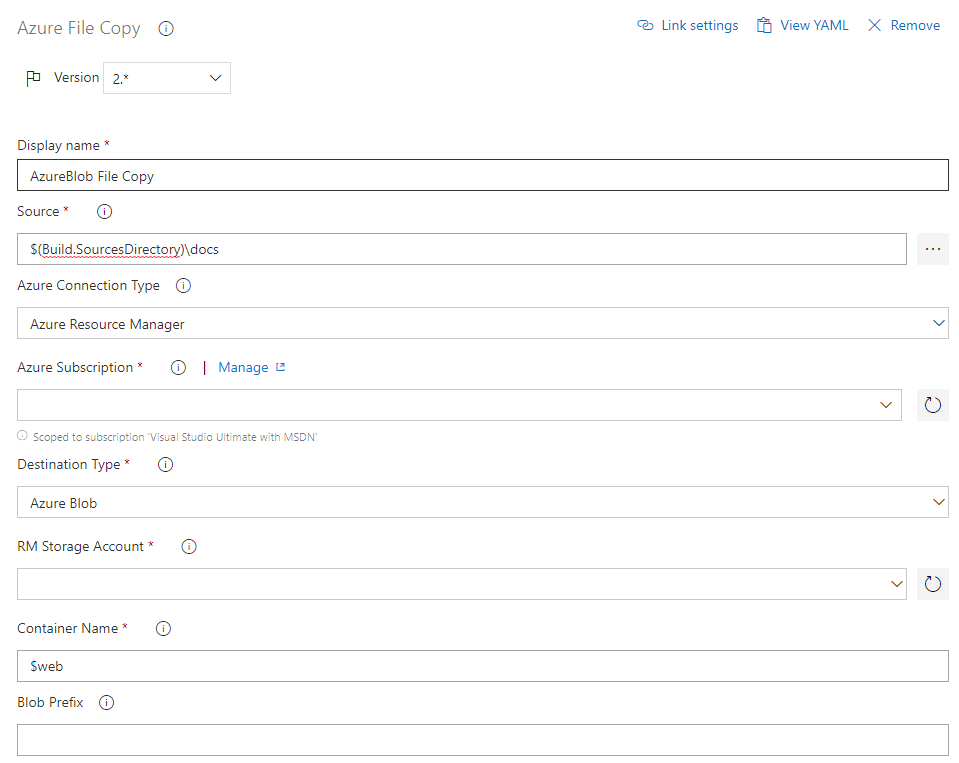This screenshot has height=763, width=959.
Task: Click the Blob Prefix label
Action: 50,702
